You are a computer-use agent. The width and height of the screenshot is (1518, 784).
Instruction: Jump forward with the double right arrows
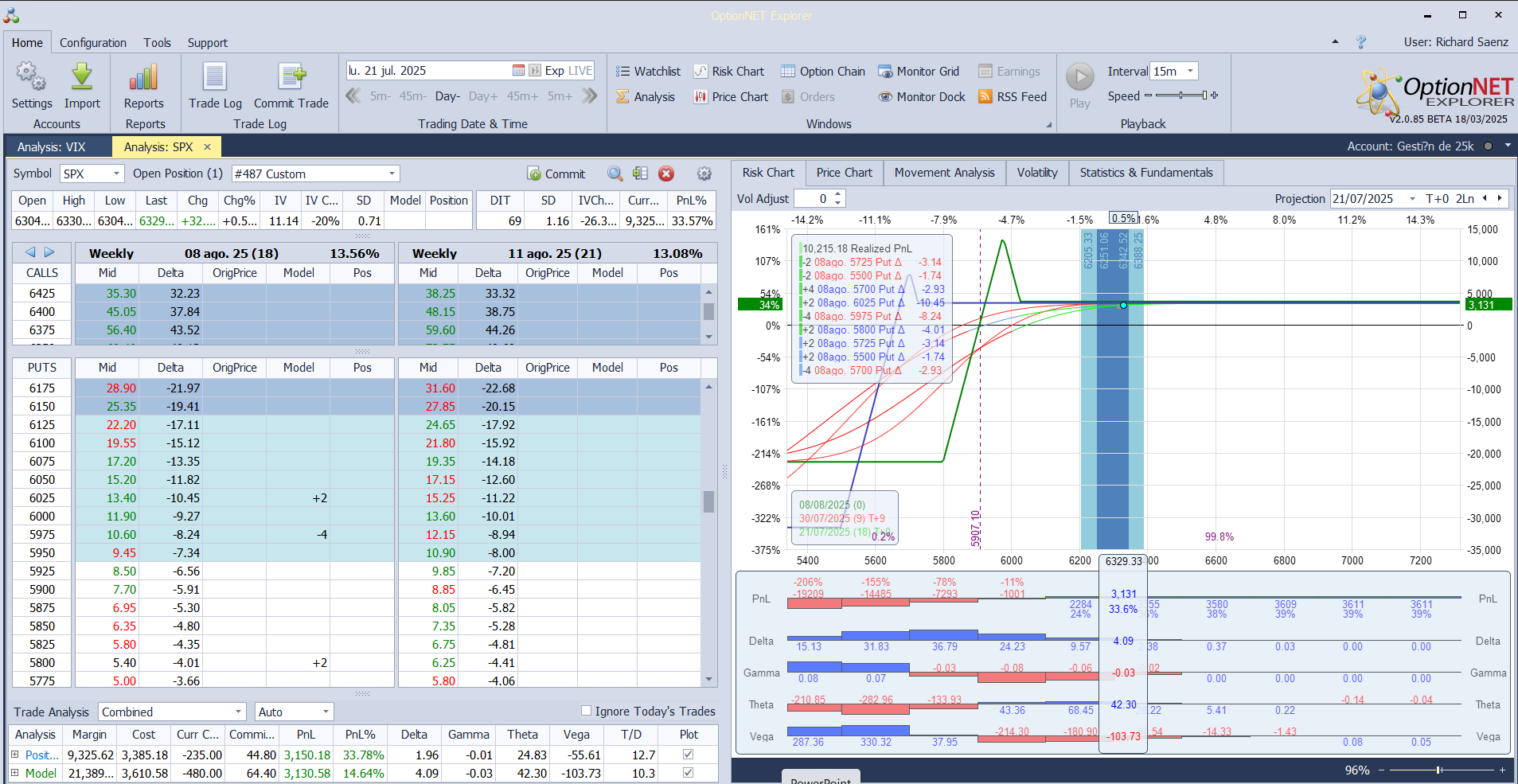coord(589,96)
